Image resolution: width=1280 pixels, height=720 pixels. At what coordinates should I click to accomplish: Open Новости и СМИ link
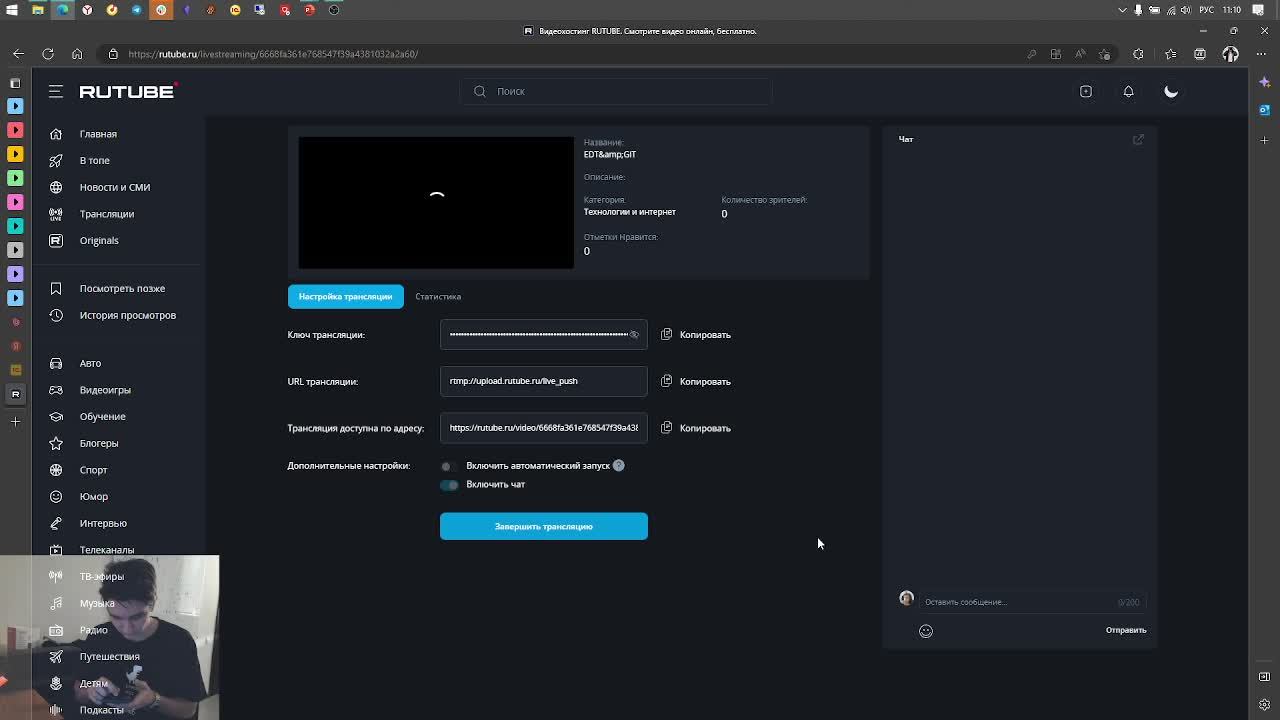(115, 187)
